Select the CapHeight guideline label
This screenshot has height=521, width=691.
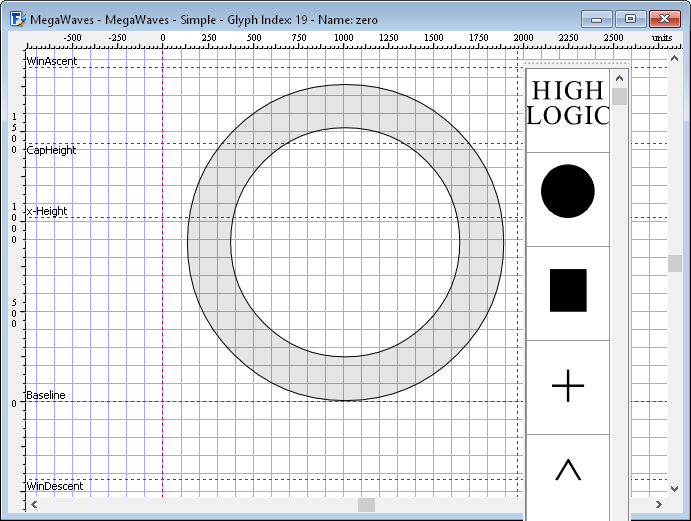51,150
